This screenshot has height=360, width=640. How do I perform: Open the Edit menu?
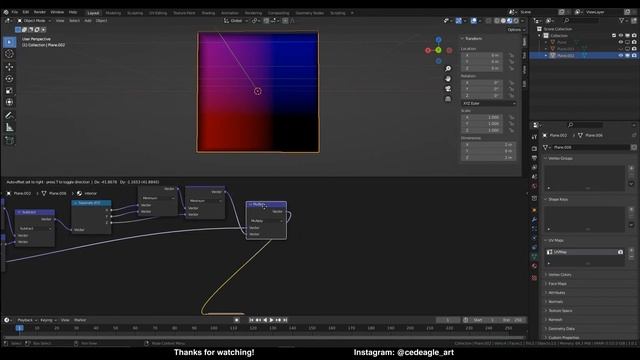(x=26, y=12)
